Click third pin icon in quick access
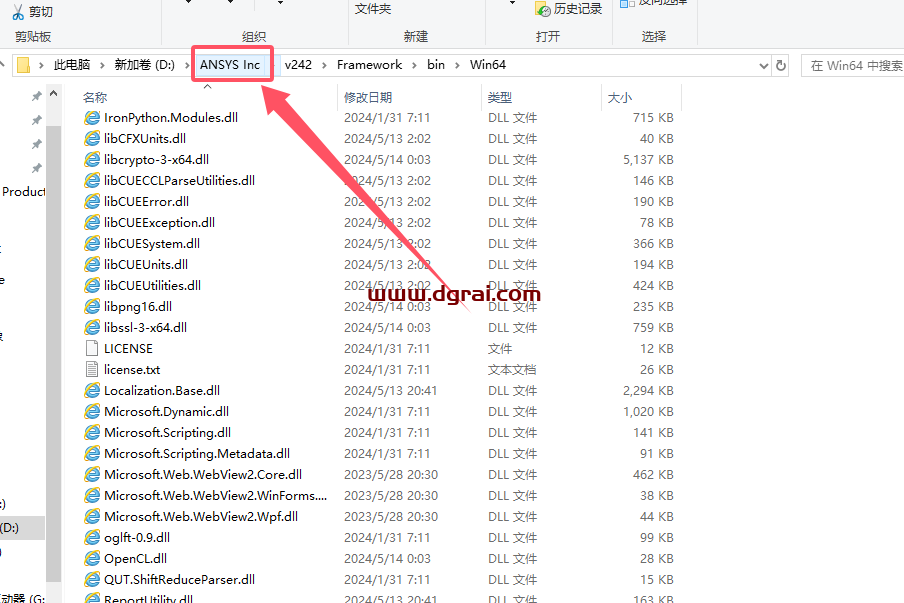Screen dimensions: 904x603 pyautogui.click(x=36, y=144)
